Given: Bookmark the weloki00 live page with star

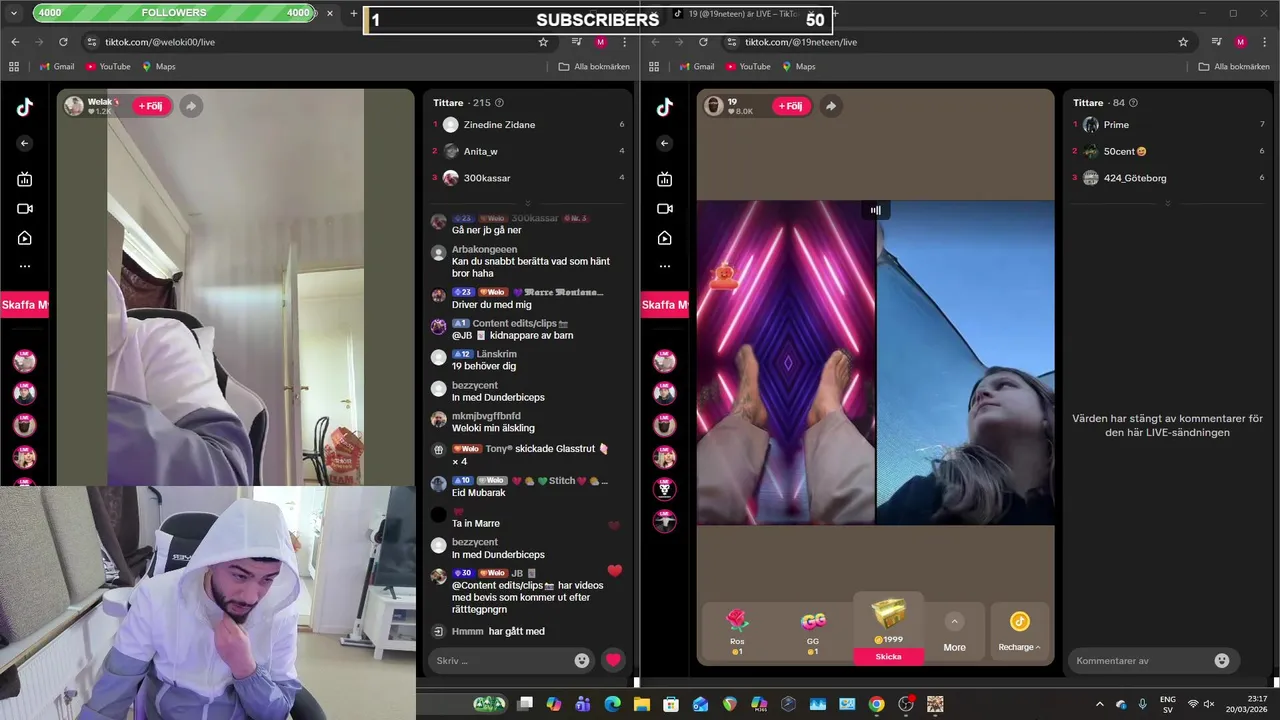Looking at the screenshot, I should tap(543, 42).
